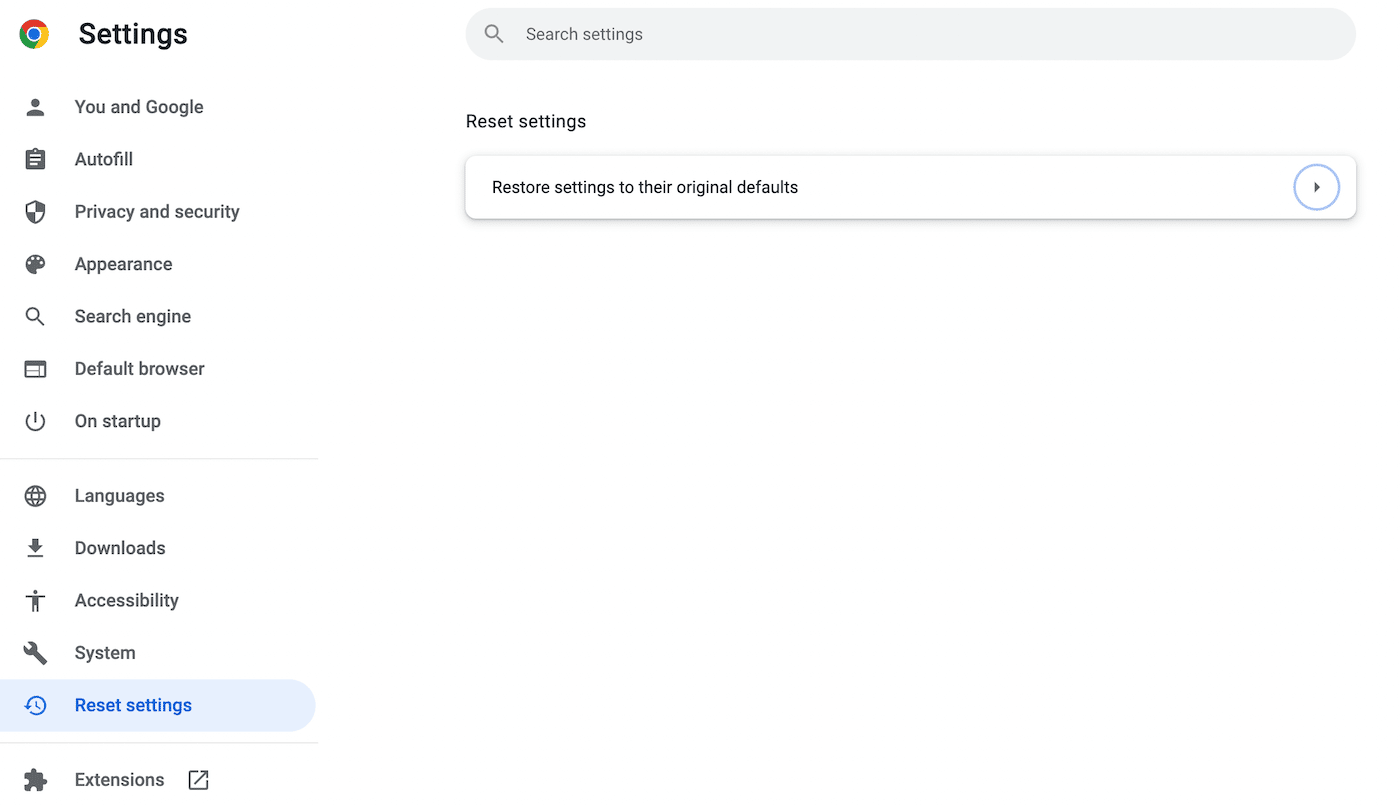
Task: Click the Default browser icon
Action: (x=35, y=368)
